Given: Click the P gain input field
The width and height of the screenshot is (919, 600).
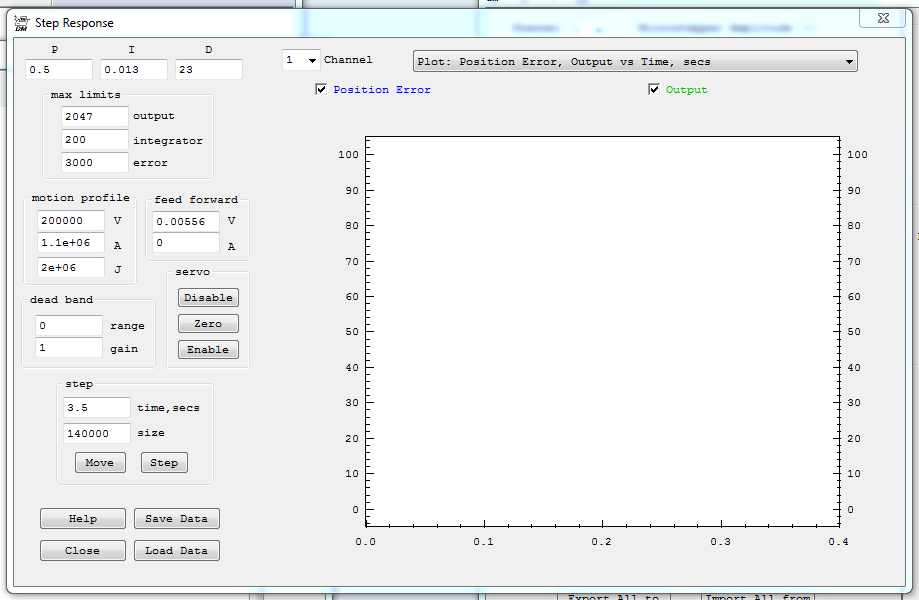Looking at the screenshot, I should pos(59,70).
